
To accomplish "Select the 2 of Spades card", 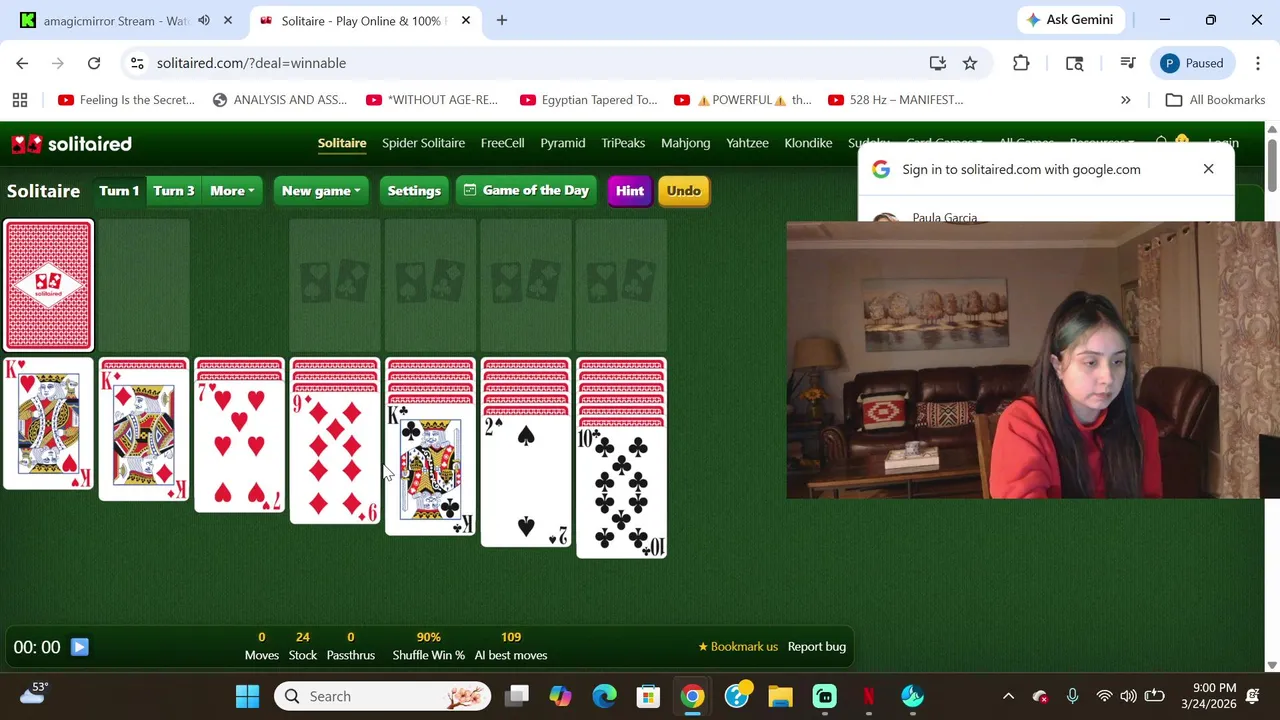I will click(x=526, y=481).
